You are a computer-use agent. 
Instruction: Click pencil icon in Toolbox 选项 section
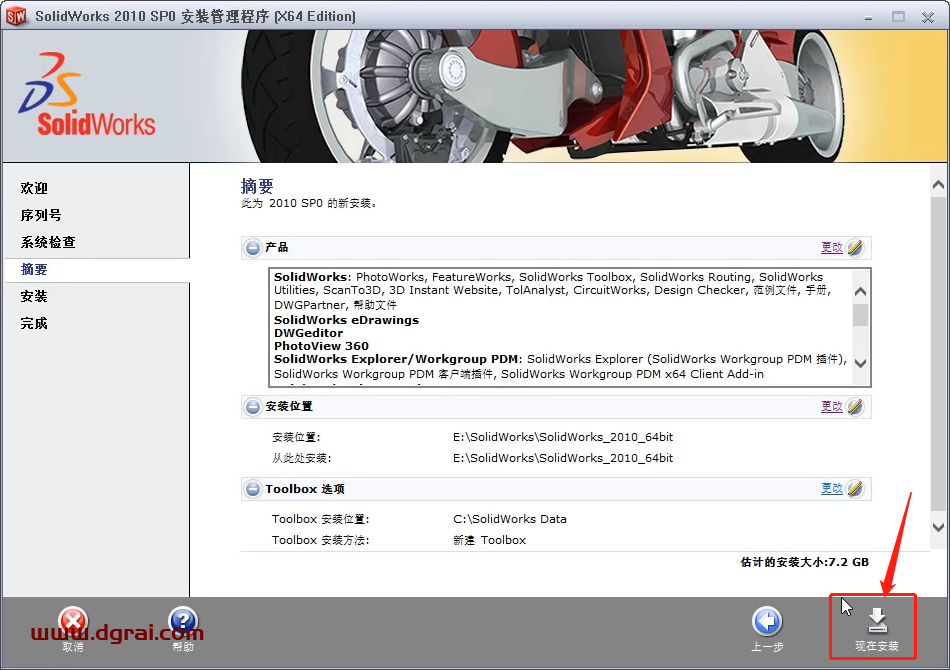click(855, 488)
